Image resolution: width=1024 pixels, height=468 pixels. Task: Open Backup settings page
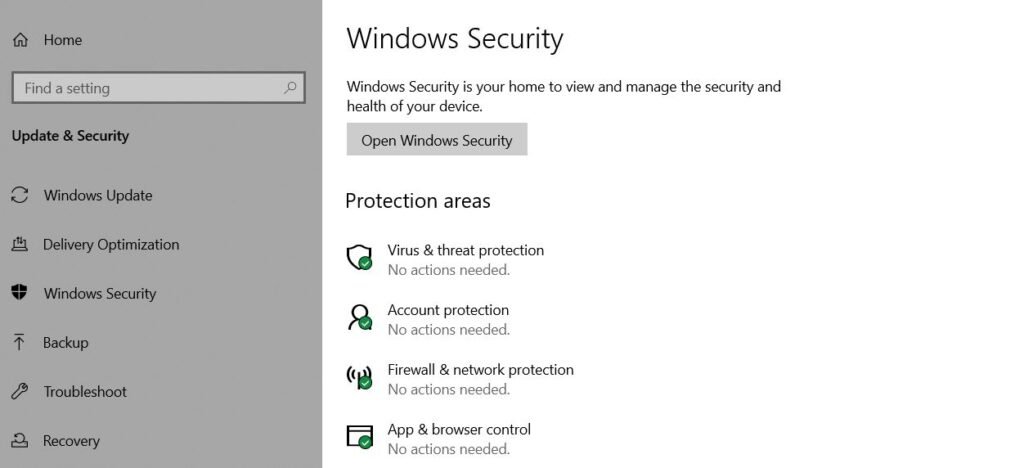65,343
